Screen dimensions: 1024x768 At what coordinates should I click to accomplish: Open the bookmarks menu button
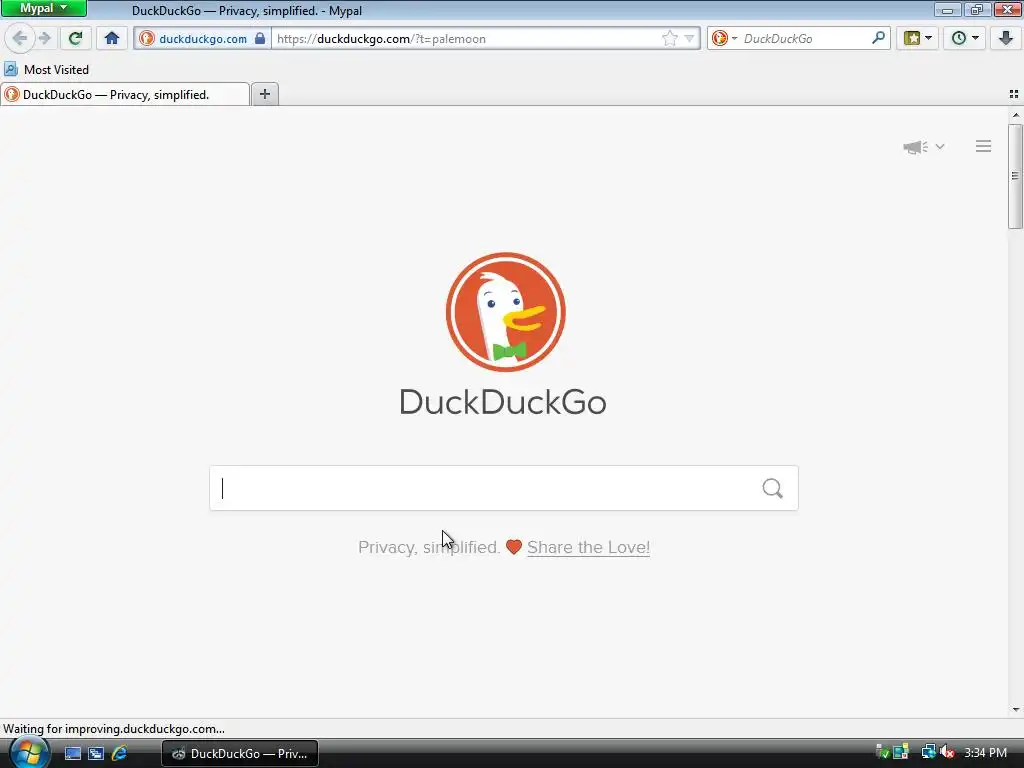tap(918, 38)
